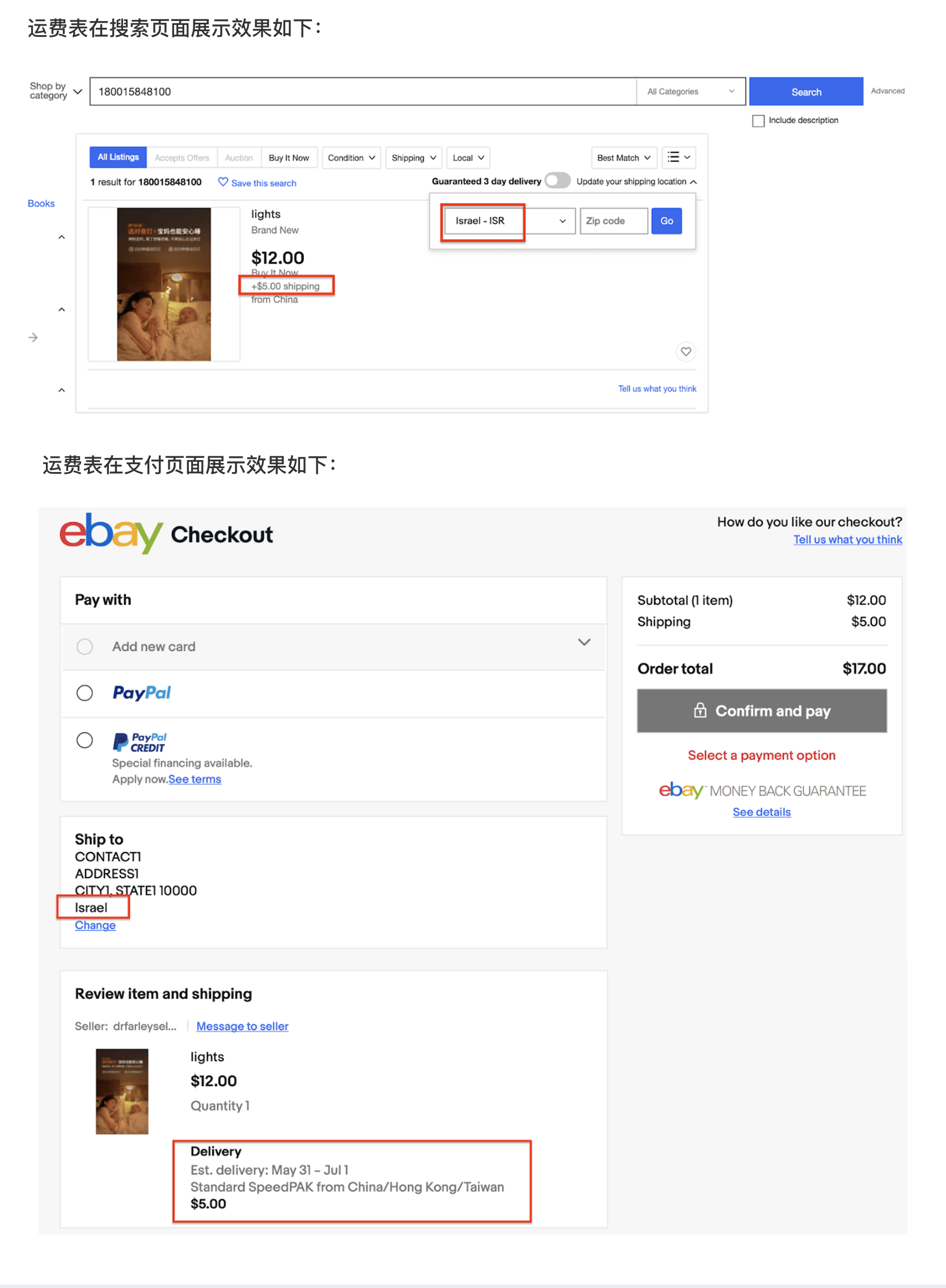This screenshot has width=946, height=1288.
Task: Open the Advanced search link
Action: (888, 91)
